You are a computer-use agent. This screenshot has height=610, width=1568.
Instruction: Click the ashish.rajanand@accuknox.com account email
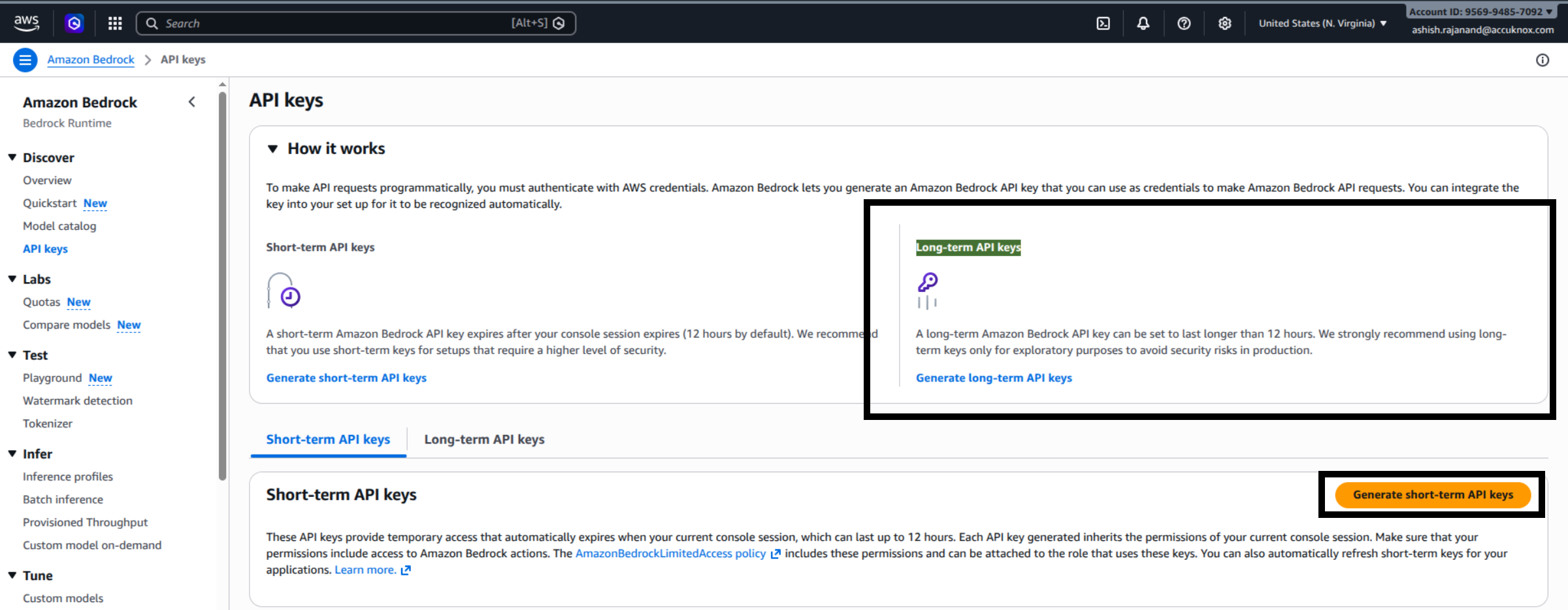click(x=1482, y=30)
